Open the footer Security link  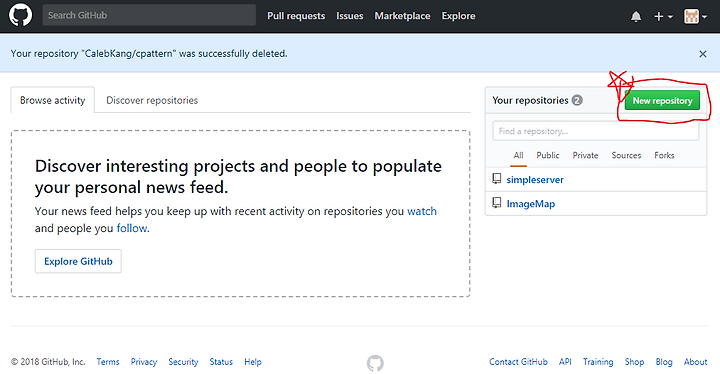click(x=183, y=362)
